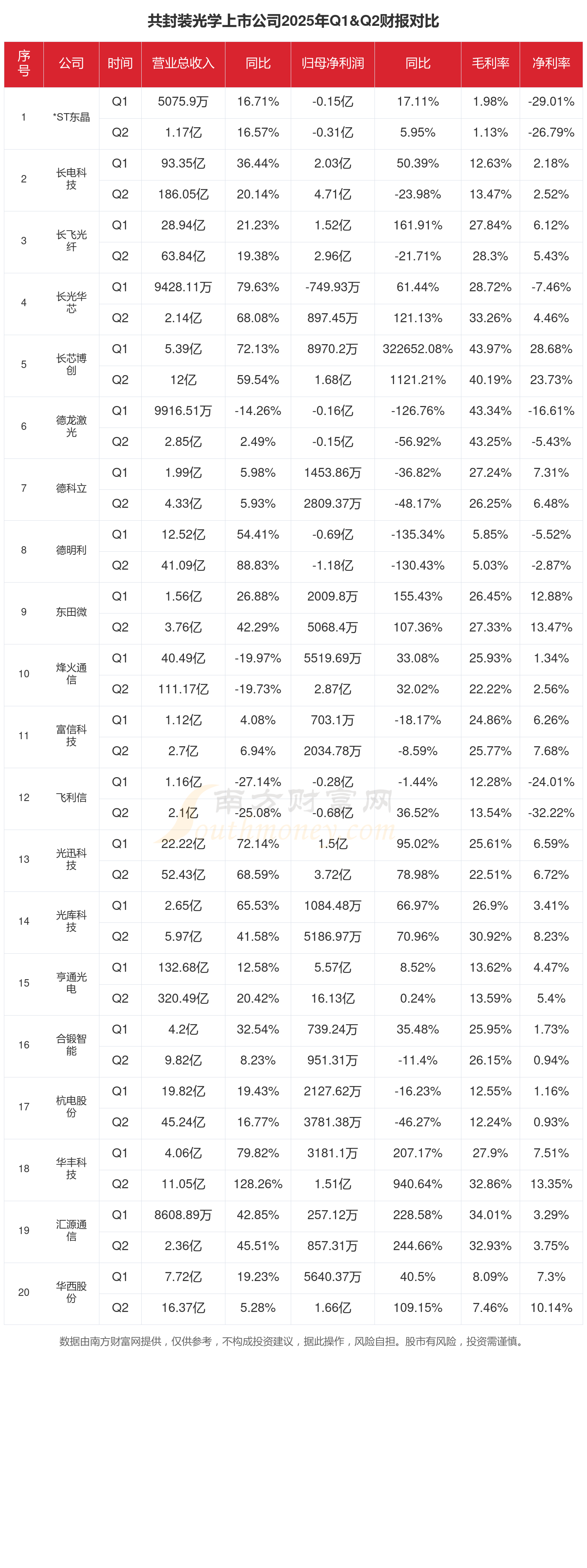Select the 长电科技 company name
The image size is (587, 1568).
[71, 179]
